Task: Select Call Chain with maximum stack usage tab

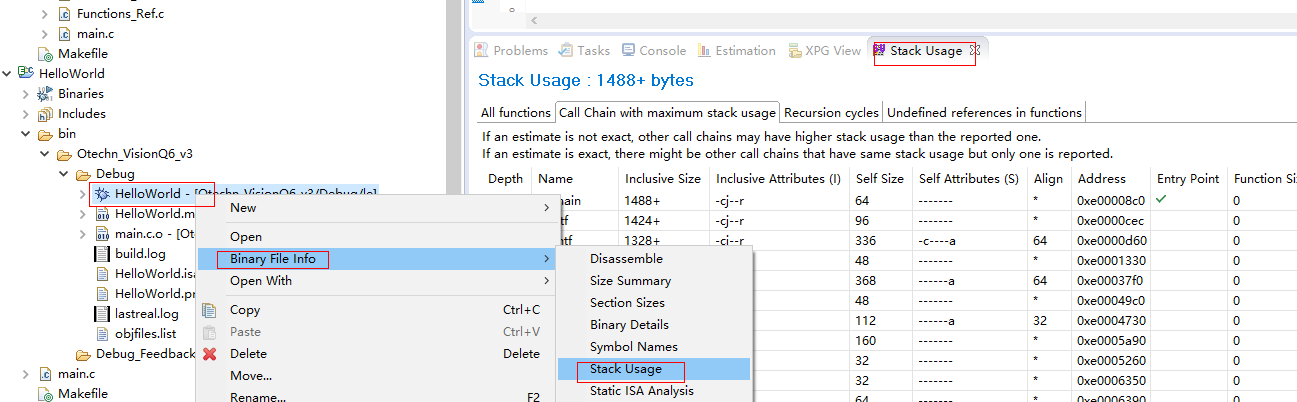Action: 667,112
